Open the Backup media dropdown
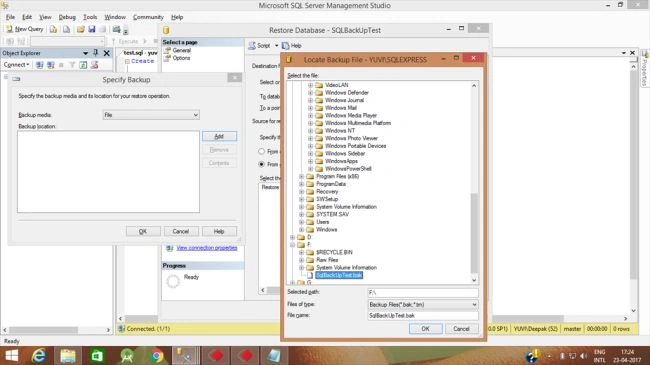 coord(151,115)
